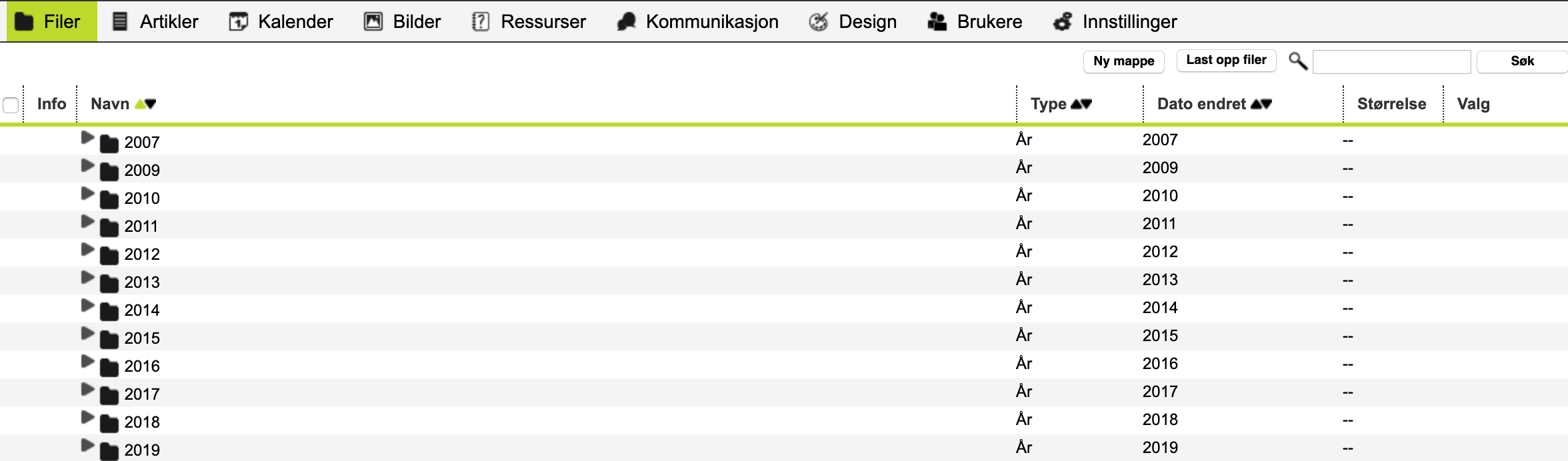Click the Bilder picture icon
The image size is (1568, 461).
coord(373,21)
